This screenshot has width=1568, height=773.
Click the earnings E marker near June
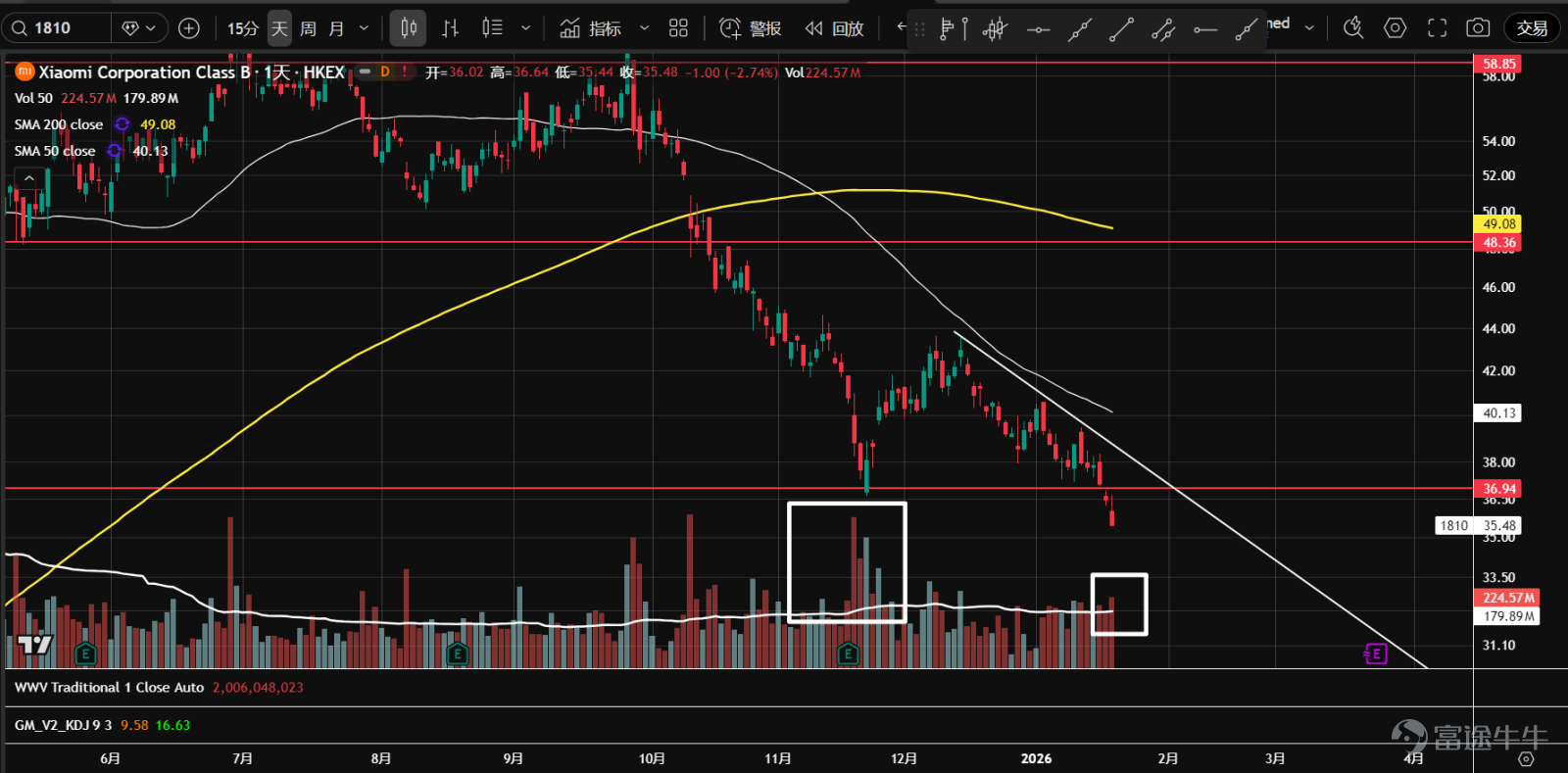click(85, 652)
